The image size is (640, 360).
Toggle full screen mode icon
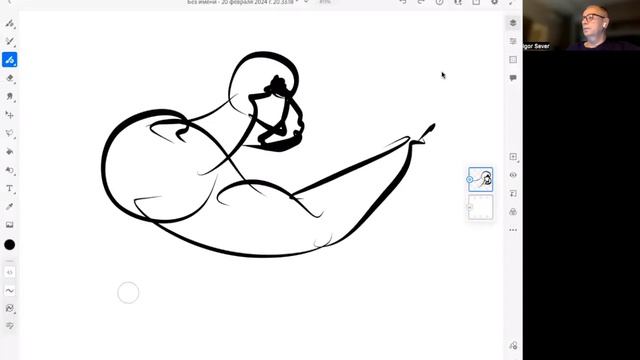[x=511, y=2]
